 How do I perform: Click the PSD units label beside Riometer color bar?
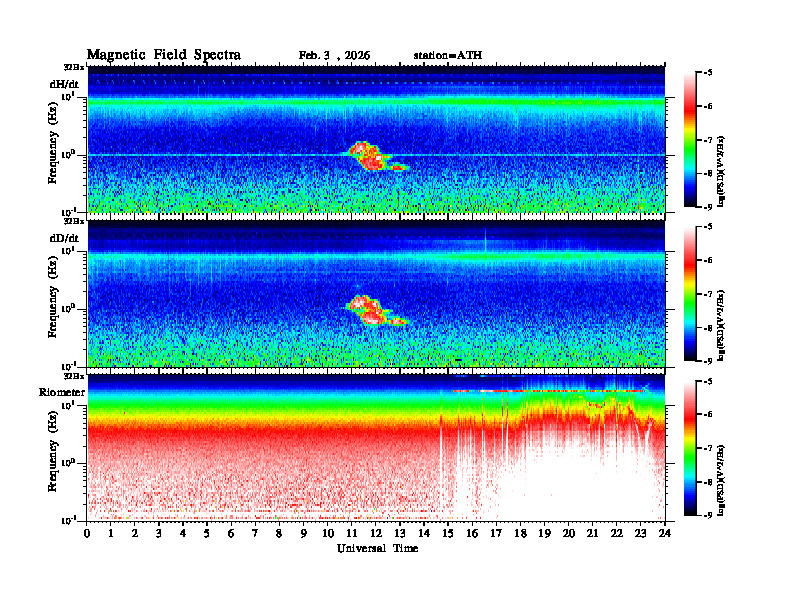(722, 480)
